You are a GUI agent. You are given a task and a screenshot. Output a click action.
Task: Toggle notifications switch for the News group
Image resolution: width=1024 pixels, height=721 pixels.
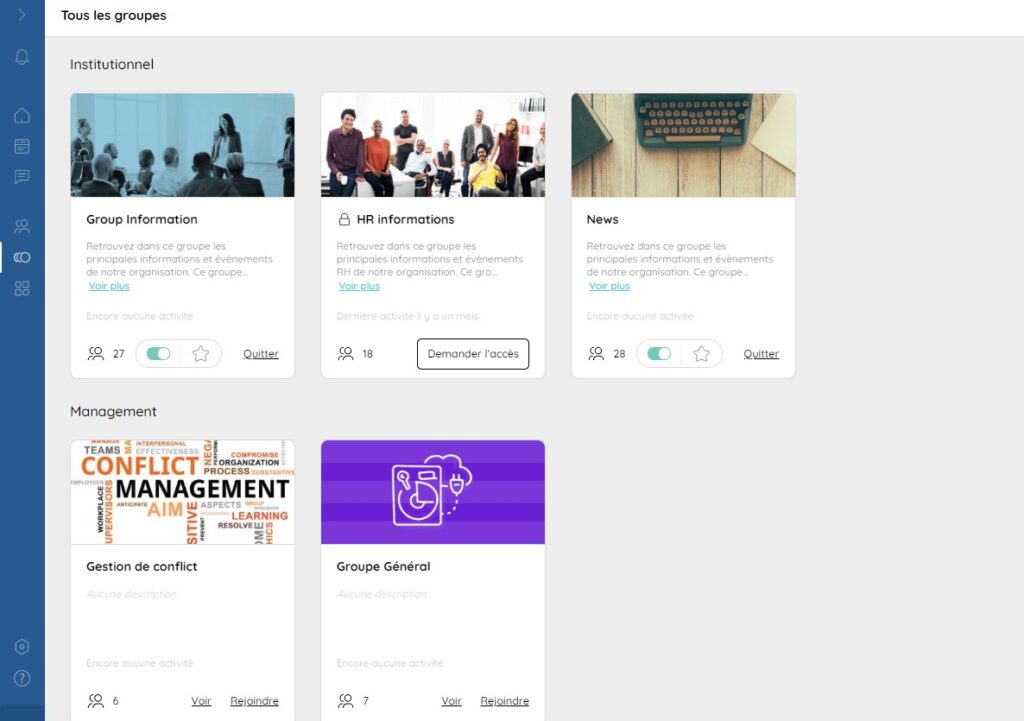[x=659, y=354]
